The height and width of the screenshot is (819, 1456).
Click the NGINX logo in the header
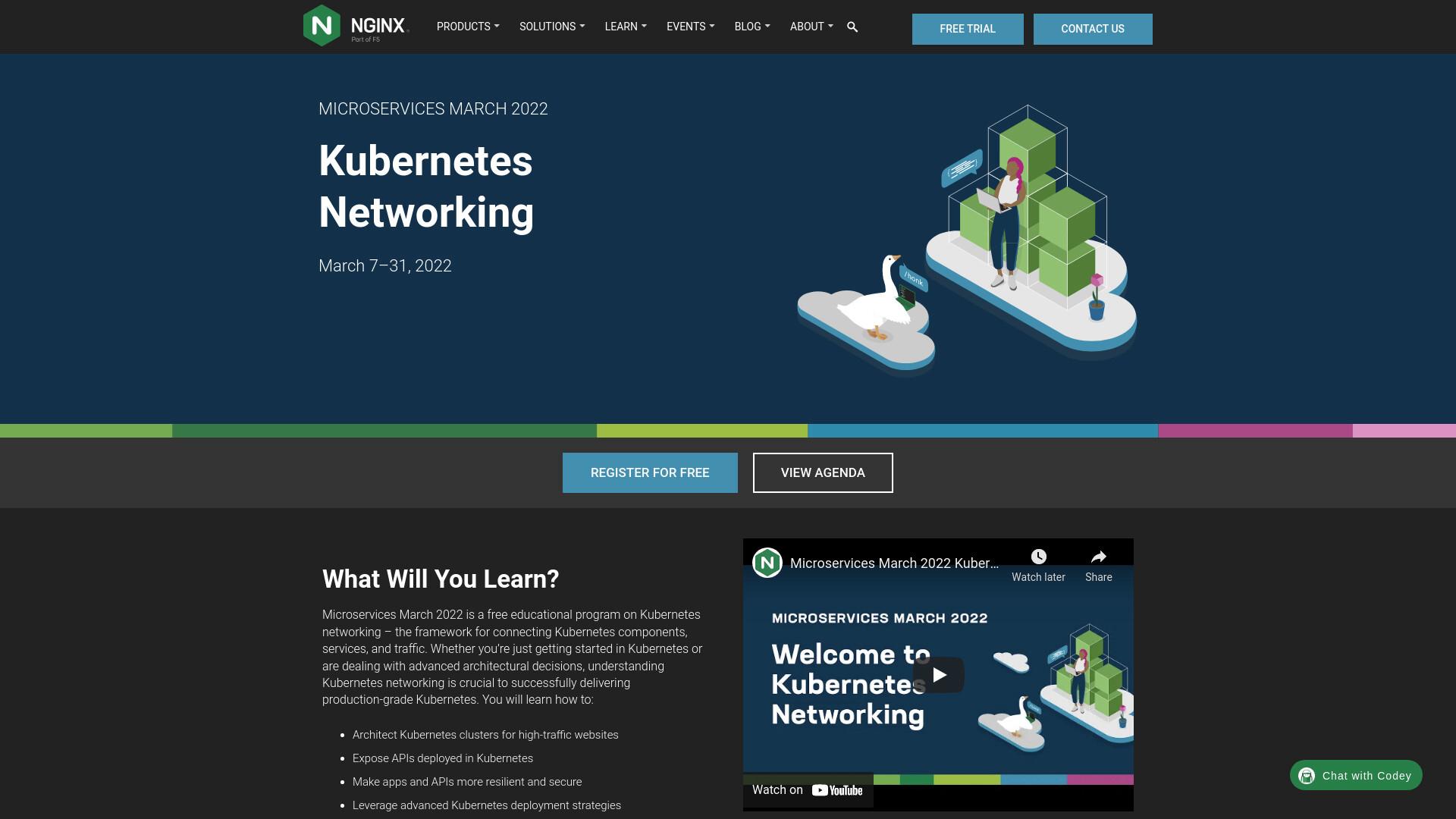[x=356, y=26]
